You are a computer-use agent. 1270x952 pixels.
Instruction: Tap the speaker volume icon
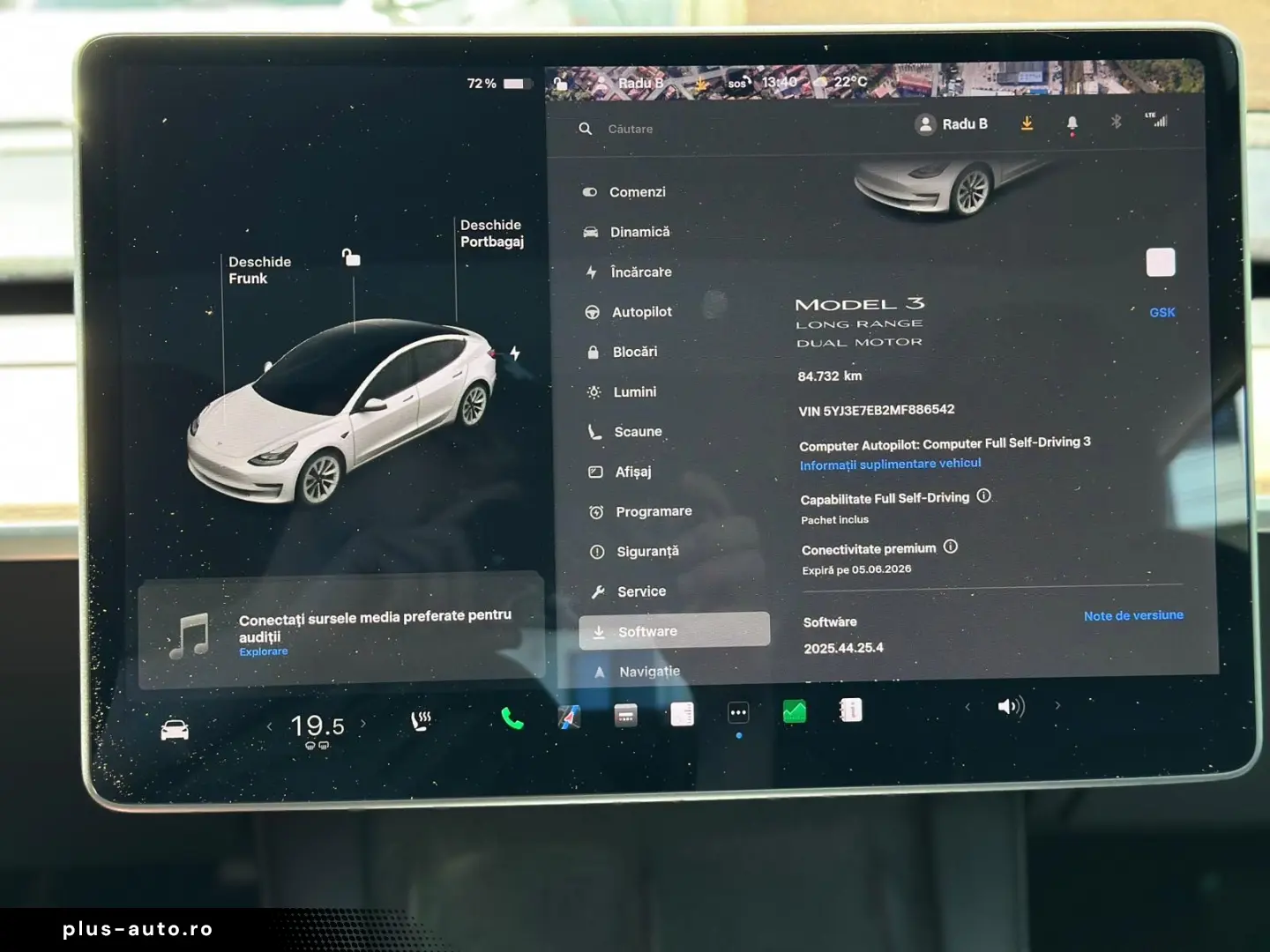click(1011, 706)
